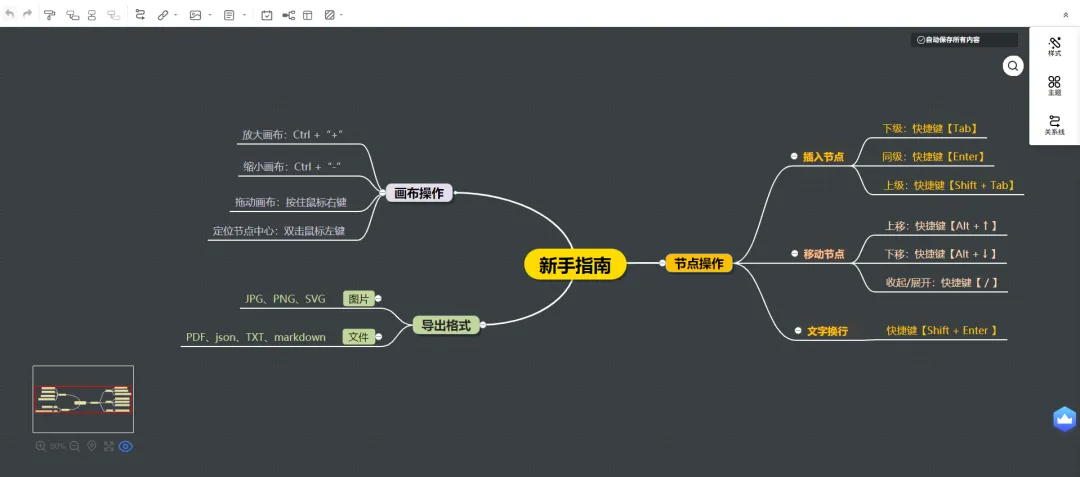Select the 文字换行 node
The image size is (1080, 477).
827,331
